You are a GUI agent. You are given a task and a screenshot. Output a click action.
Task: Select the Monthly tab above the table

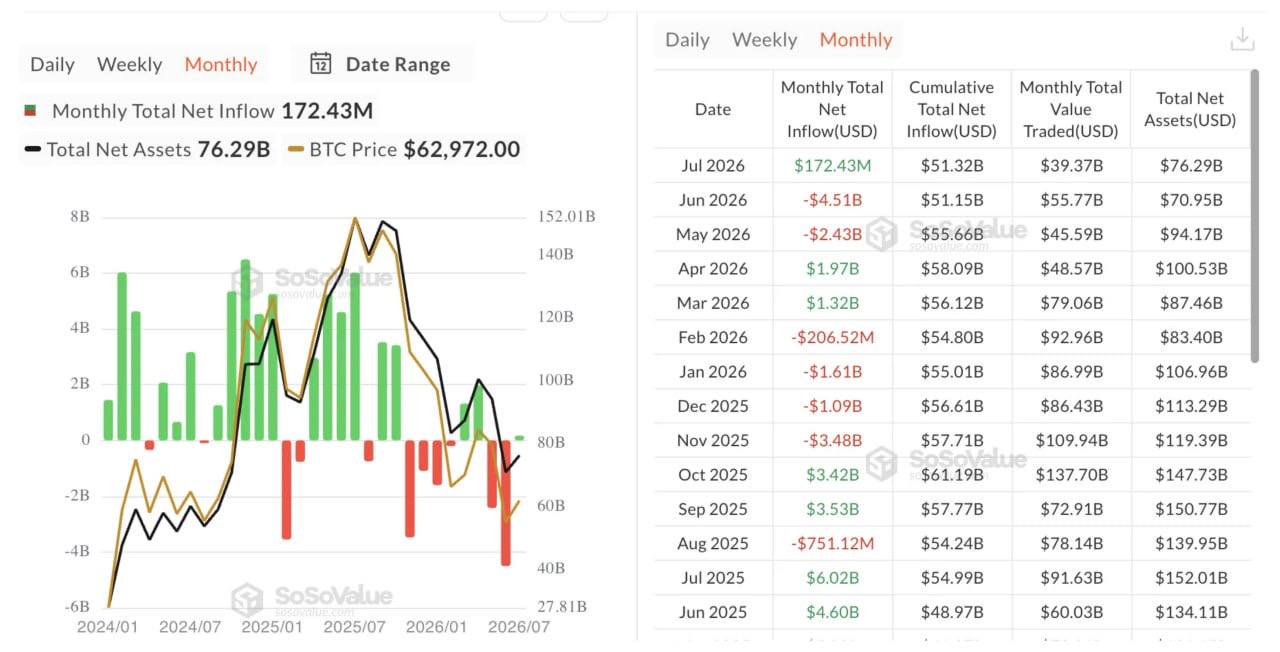tap(856, 40)
